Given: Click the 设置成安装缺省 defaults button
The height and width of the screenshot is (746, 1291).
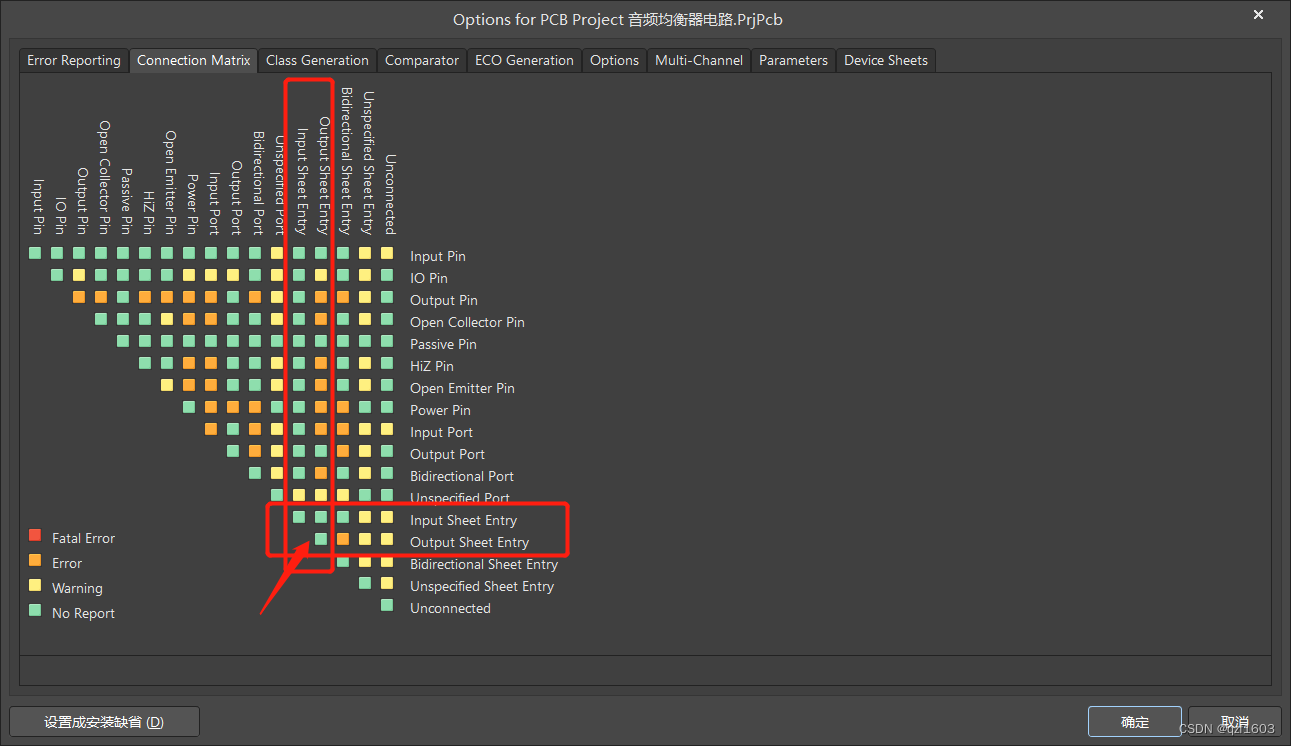Looking at the screenshot, I should click(104, 721).
